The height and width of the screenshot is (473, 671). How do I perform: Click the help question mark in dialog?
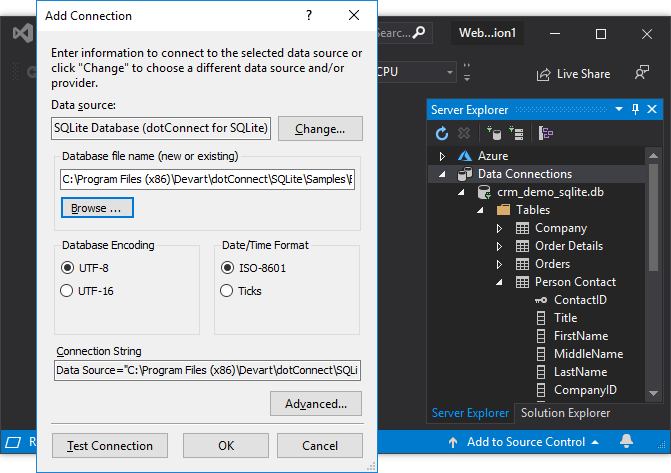[308, 15]
